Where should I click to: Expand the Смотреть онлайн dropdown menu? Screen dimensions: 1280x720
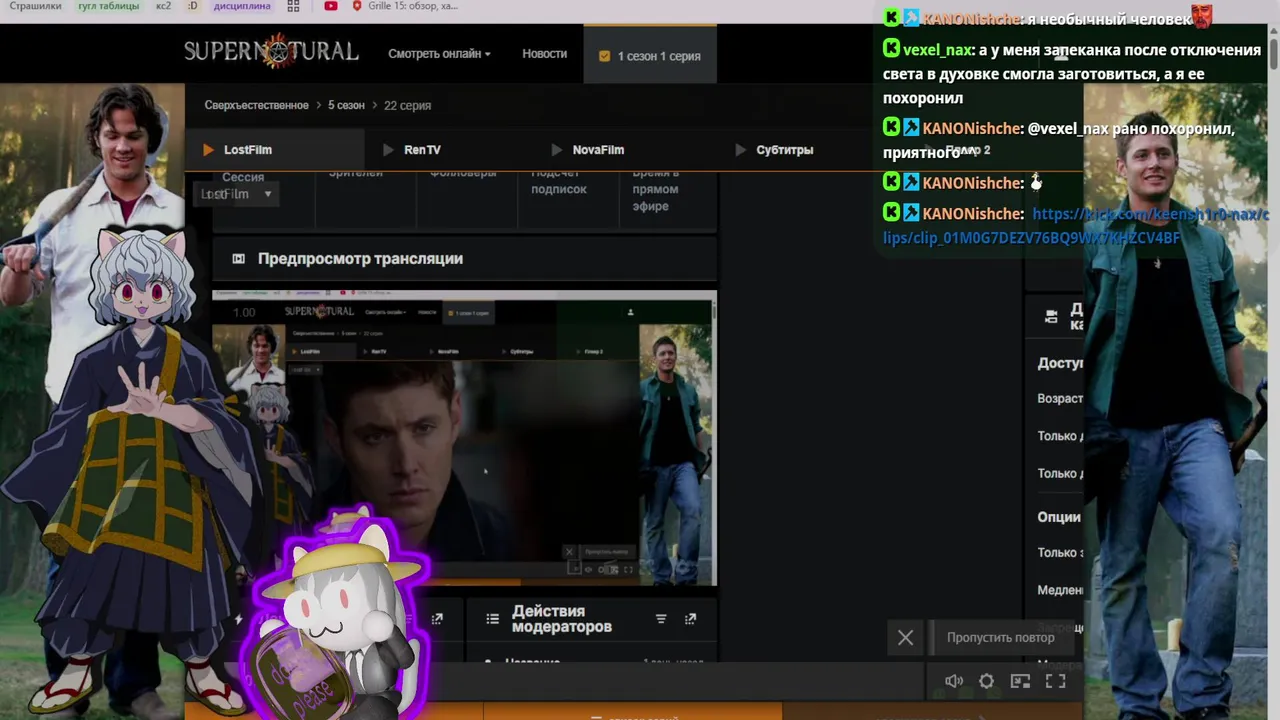(x=439, y=54)
